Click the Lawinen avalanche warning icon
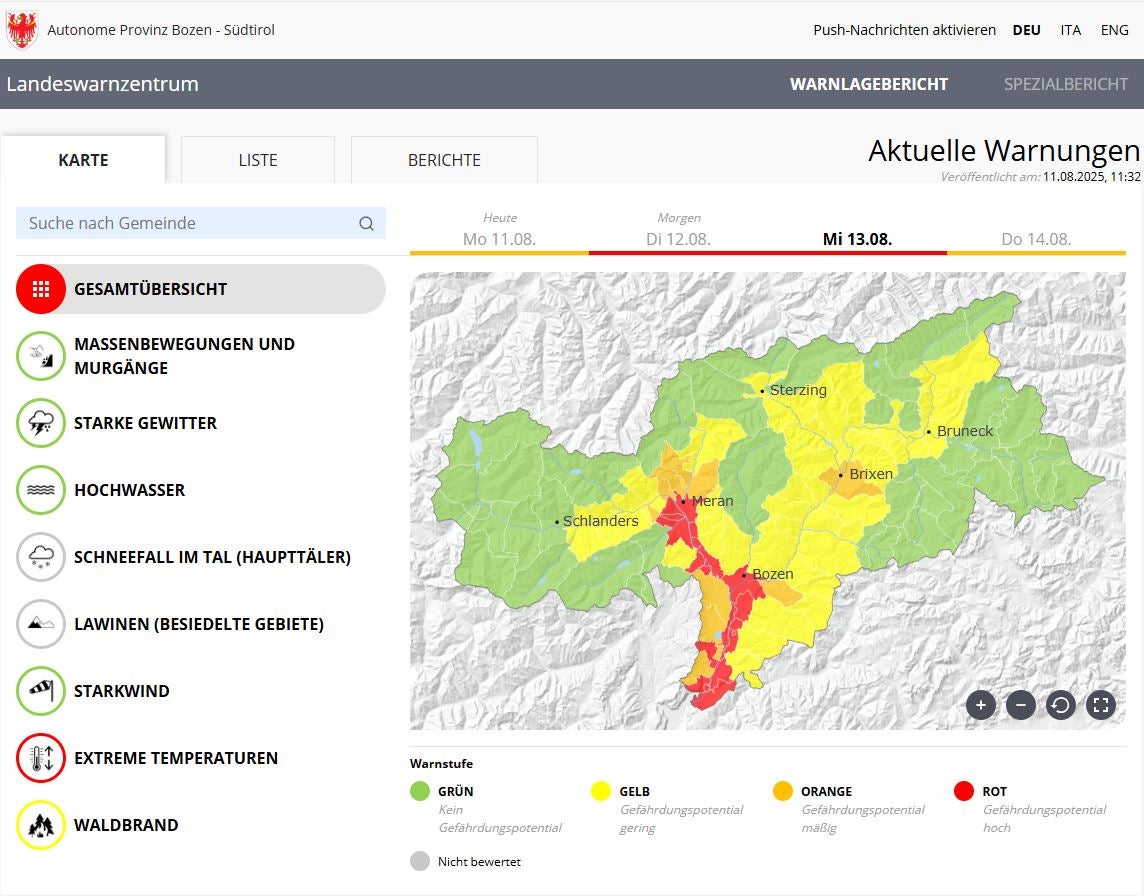 [x=41, y=624]
